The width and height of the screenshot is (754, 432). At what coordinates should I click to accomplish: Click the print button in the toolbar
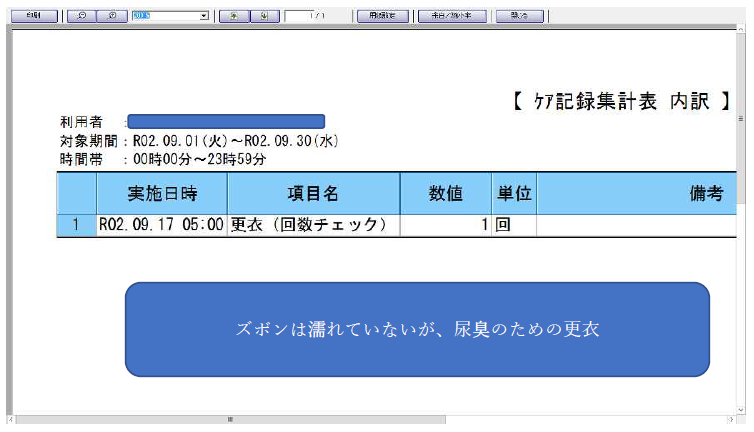point(32,16)
